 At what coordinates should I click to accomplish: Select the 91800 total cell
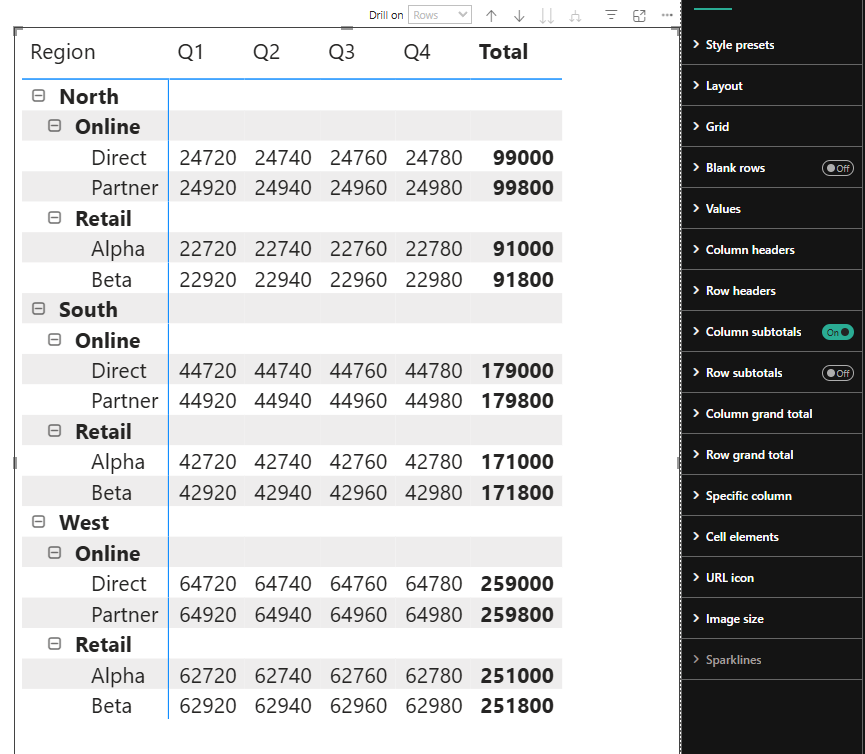pyautogui.click(x=523, y=280)
